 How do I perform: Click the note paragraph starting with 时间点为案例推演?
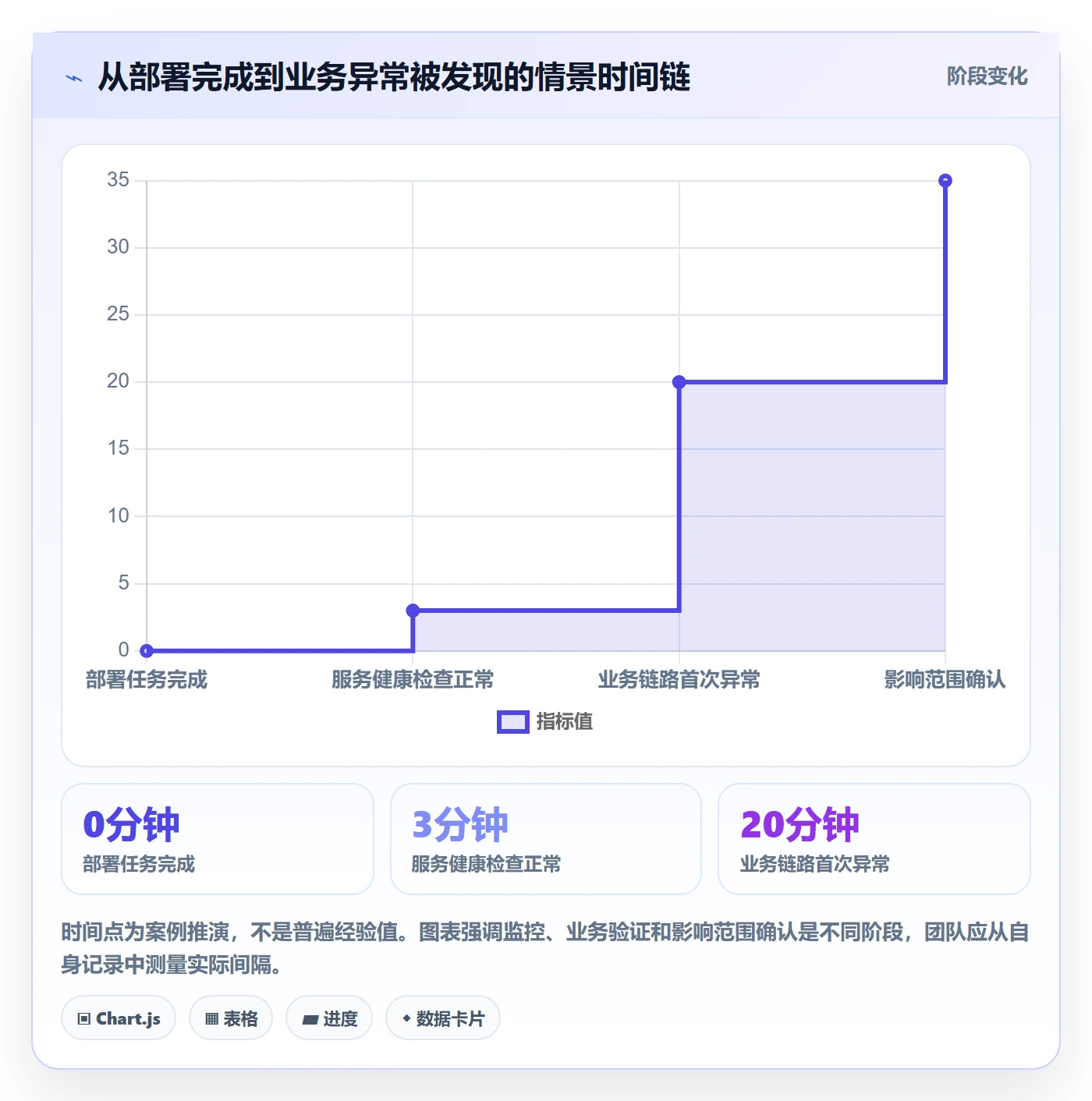click(x=545, y=948)
